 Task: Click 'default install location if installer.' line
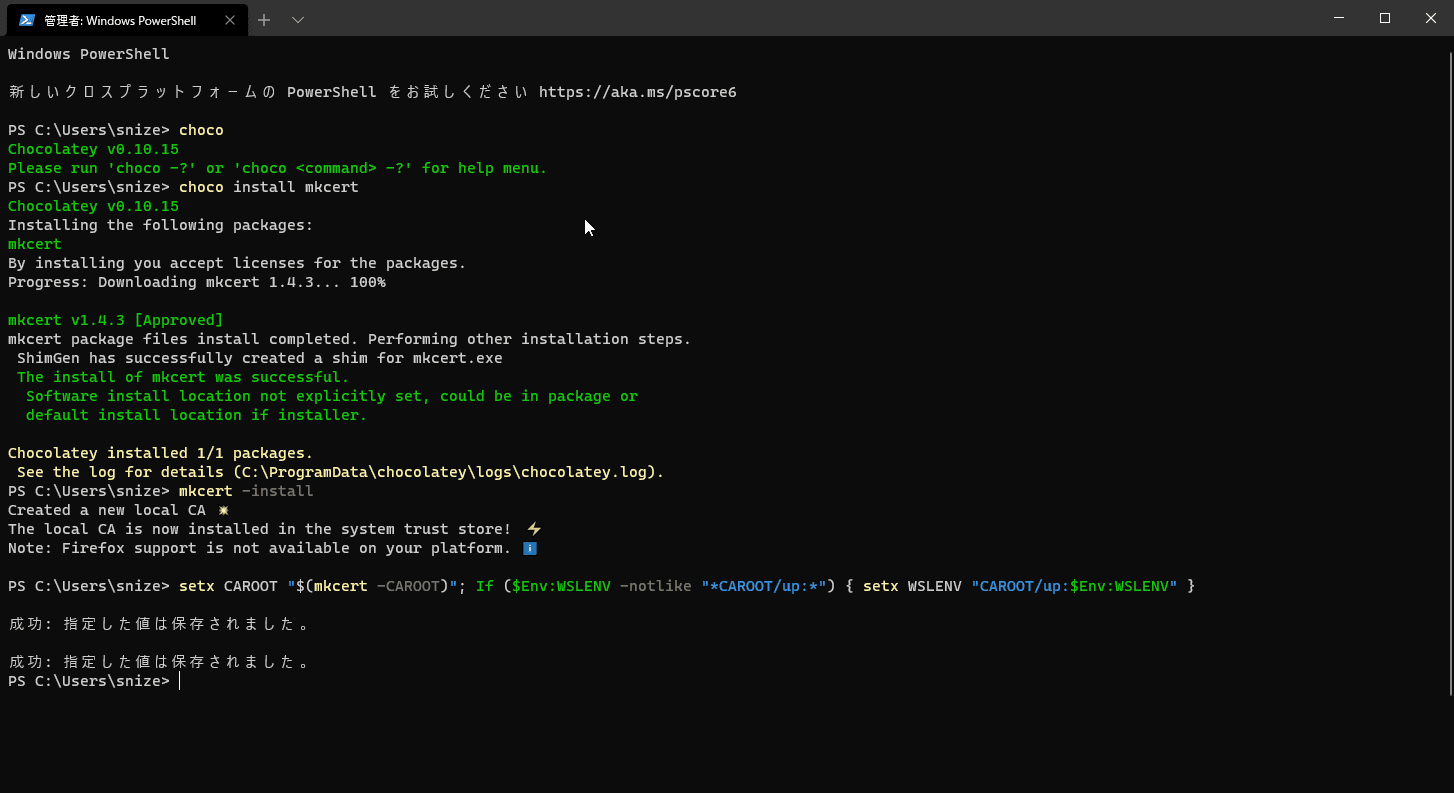[x=197, y=415]
